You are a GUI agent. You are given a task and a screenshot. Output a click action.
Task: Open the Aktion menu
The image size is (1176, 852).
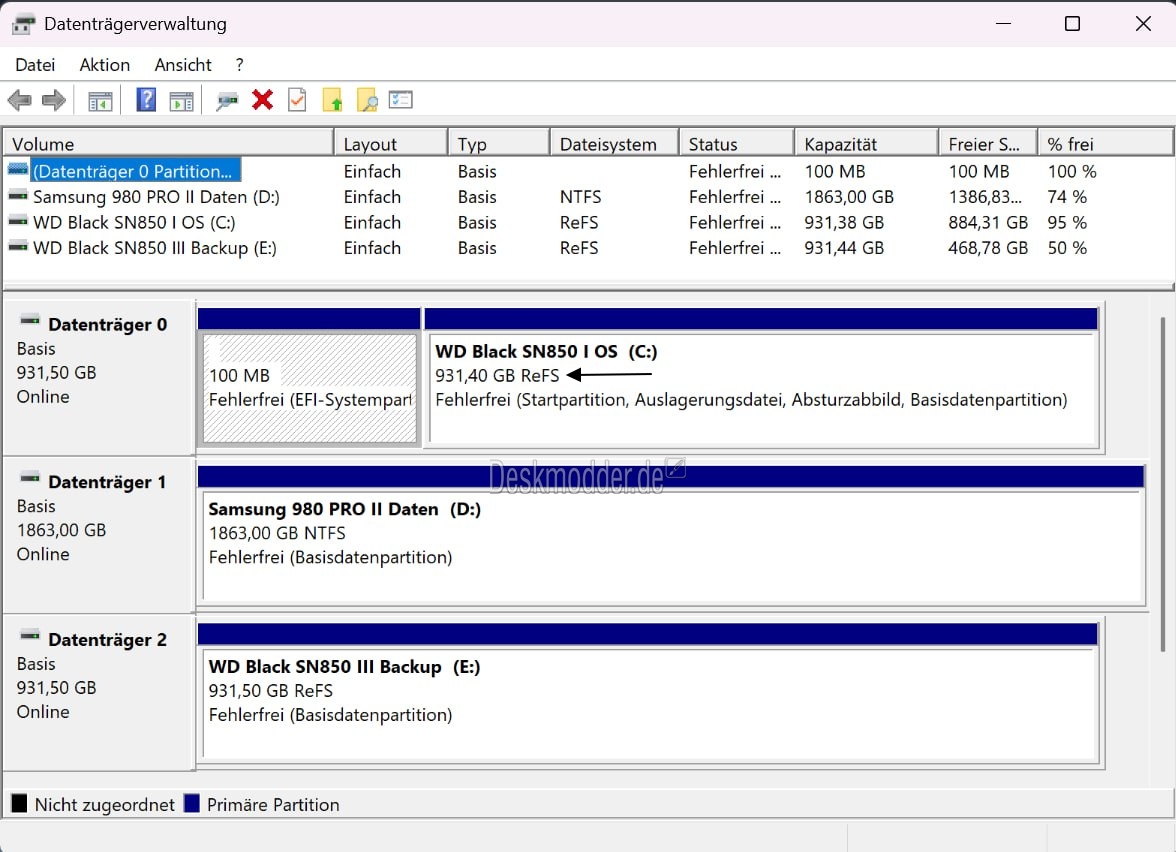tap(105, 64)
